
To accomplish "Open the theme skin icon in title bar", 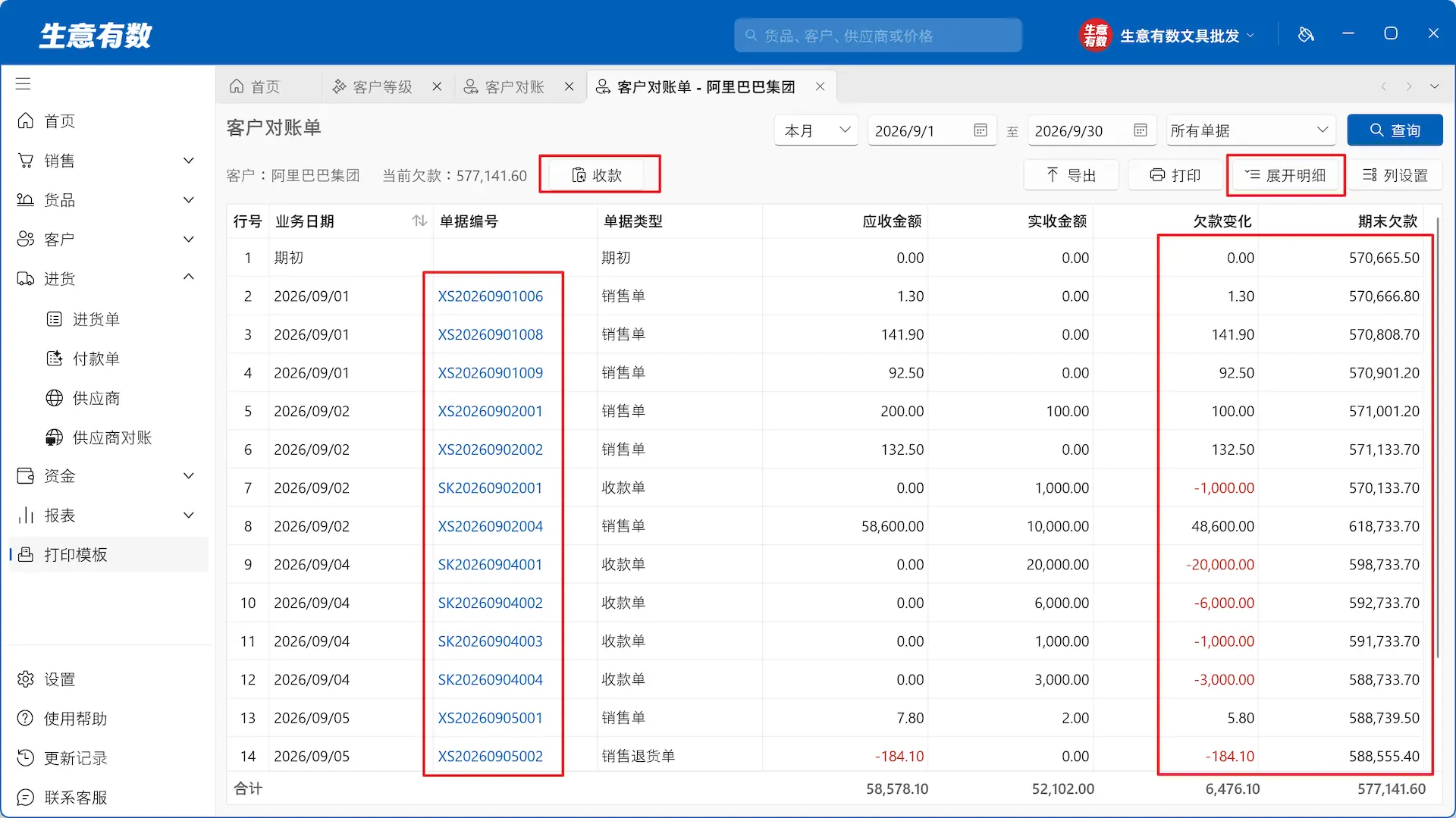I will click(1306, 34).
